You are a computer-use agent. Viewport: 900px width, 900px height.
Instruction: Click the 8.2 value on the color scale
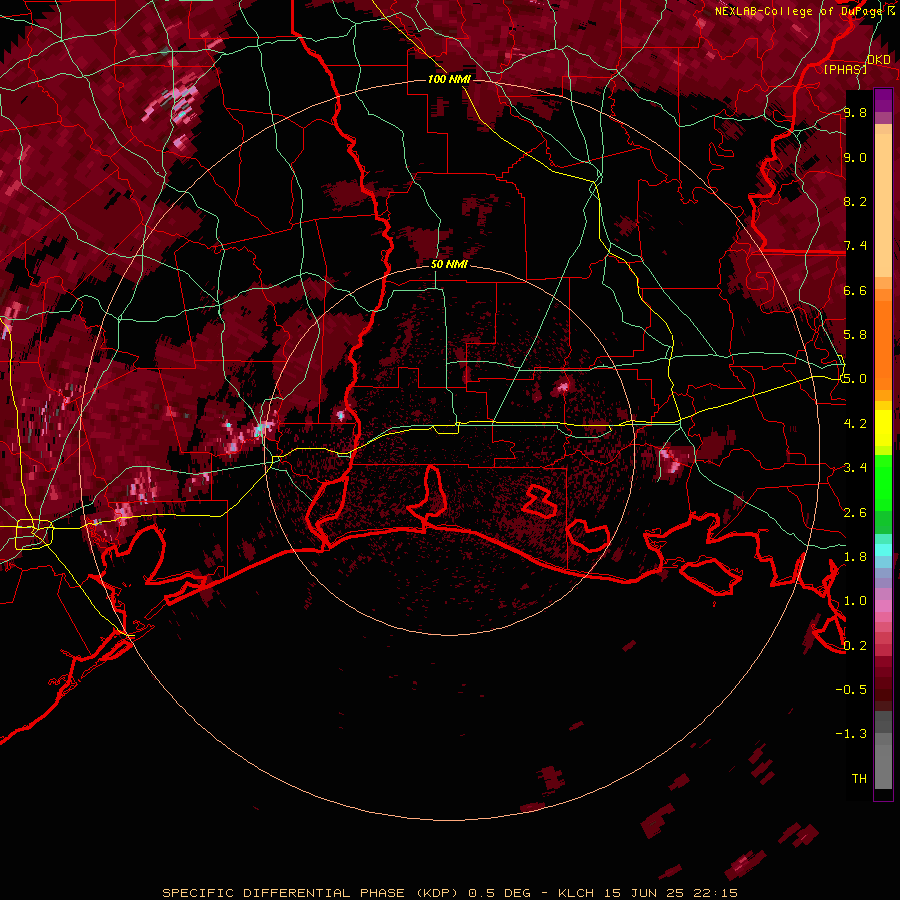855,202
